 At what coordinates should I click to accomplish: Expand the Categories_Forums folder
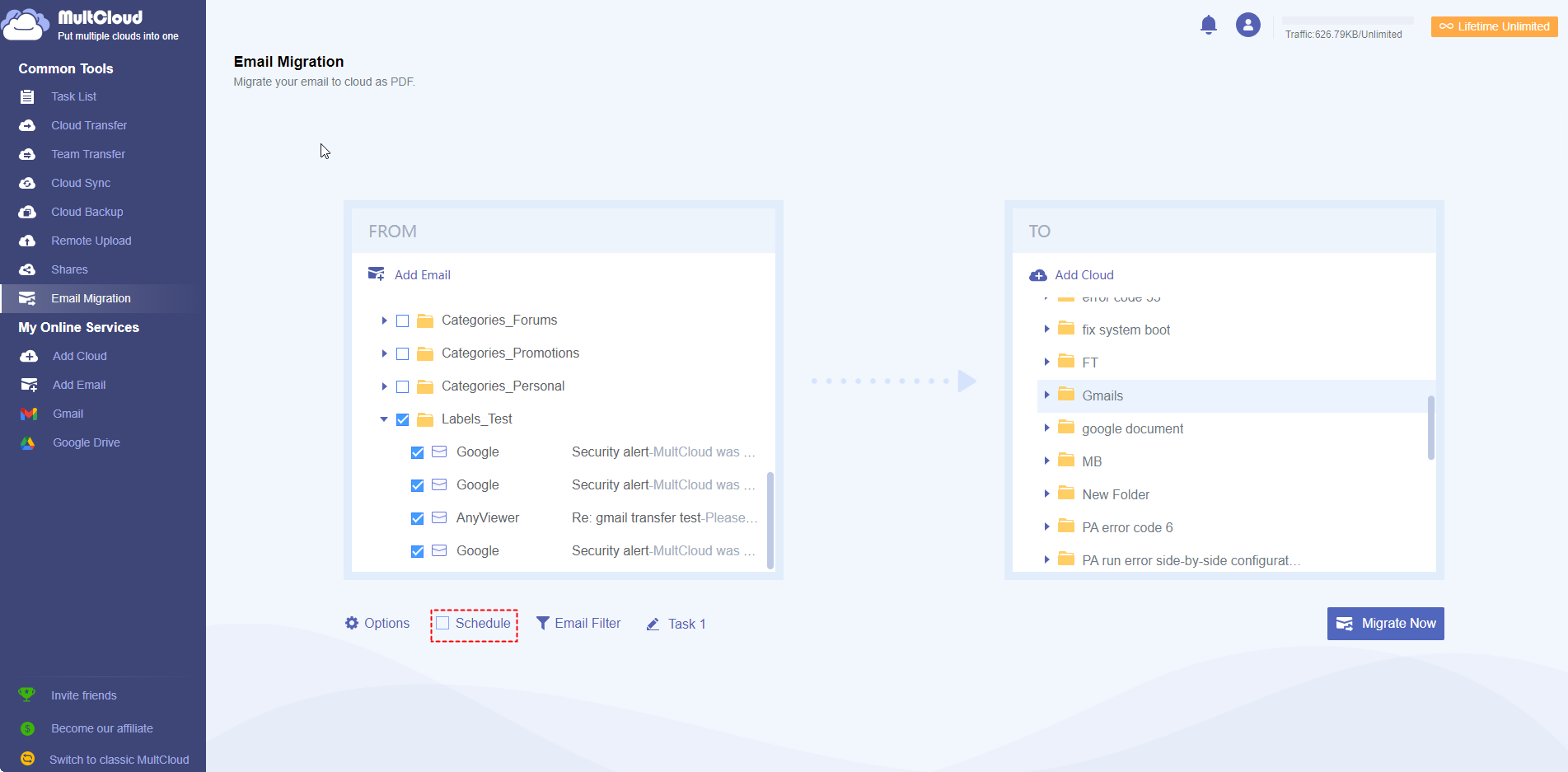tap(384, 320)
